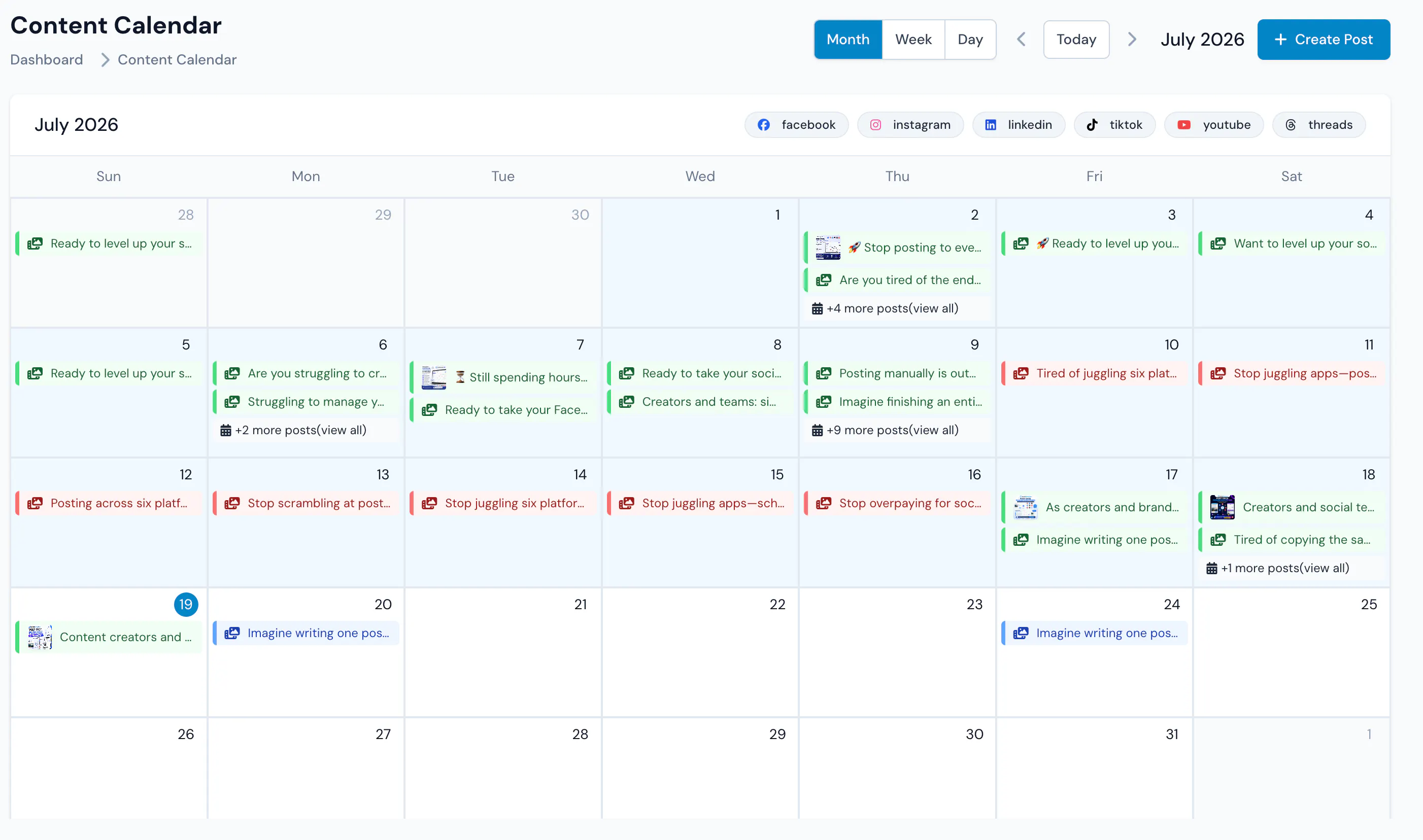Click the Create Post button

point(1323,39)
